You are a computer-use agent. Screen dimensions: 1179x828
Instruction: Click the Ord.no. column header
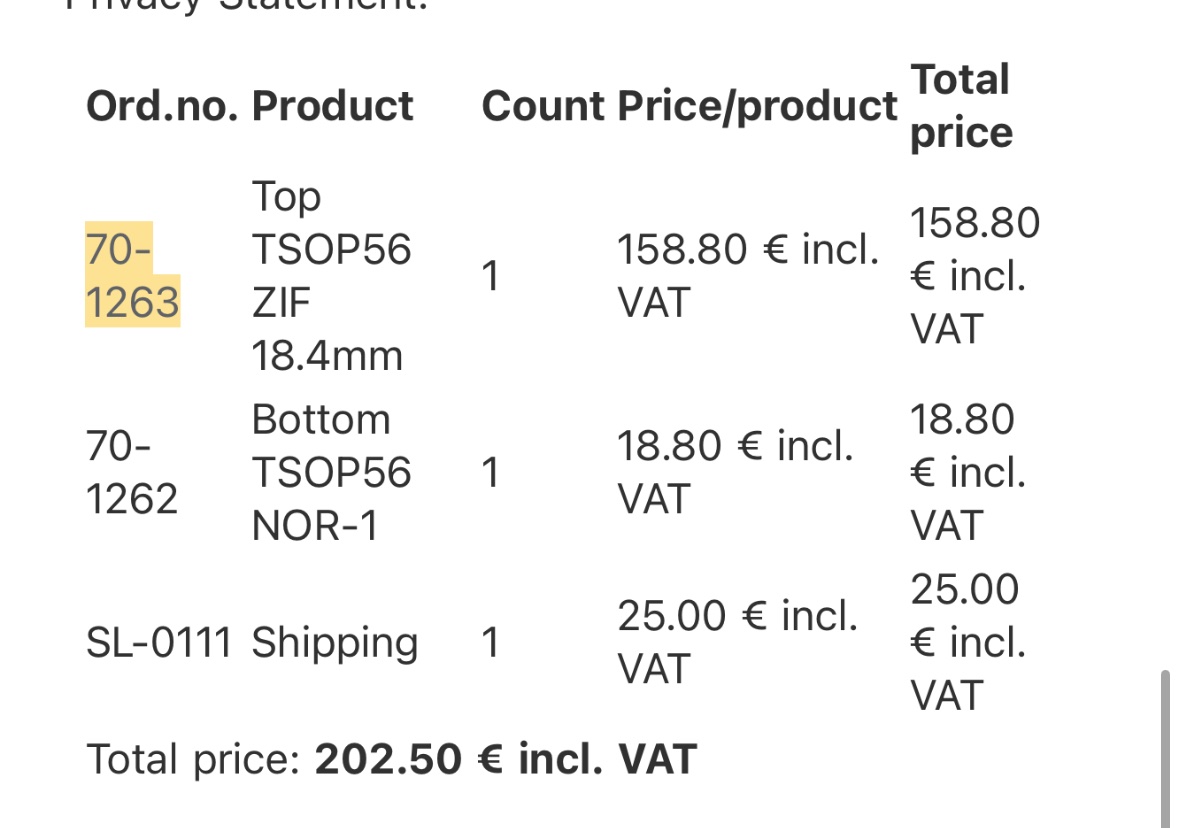point(162,106)
